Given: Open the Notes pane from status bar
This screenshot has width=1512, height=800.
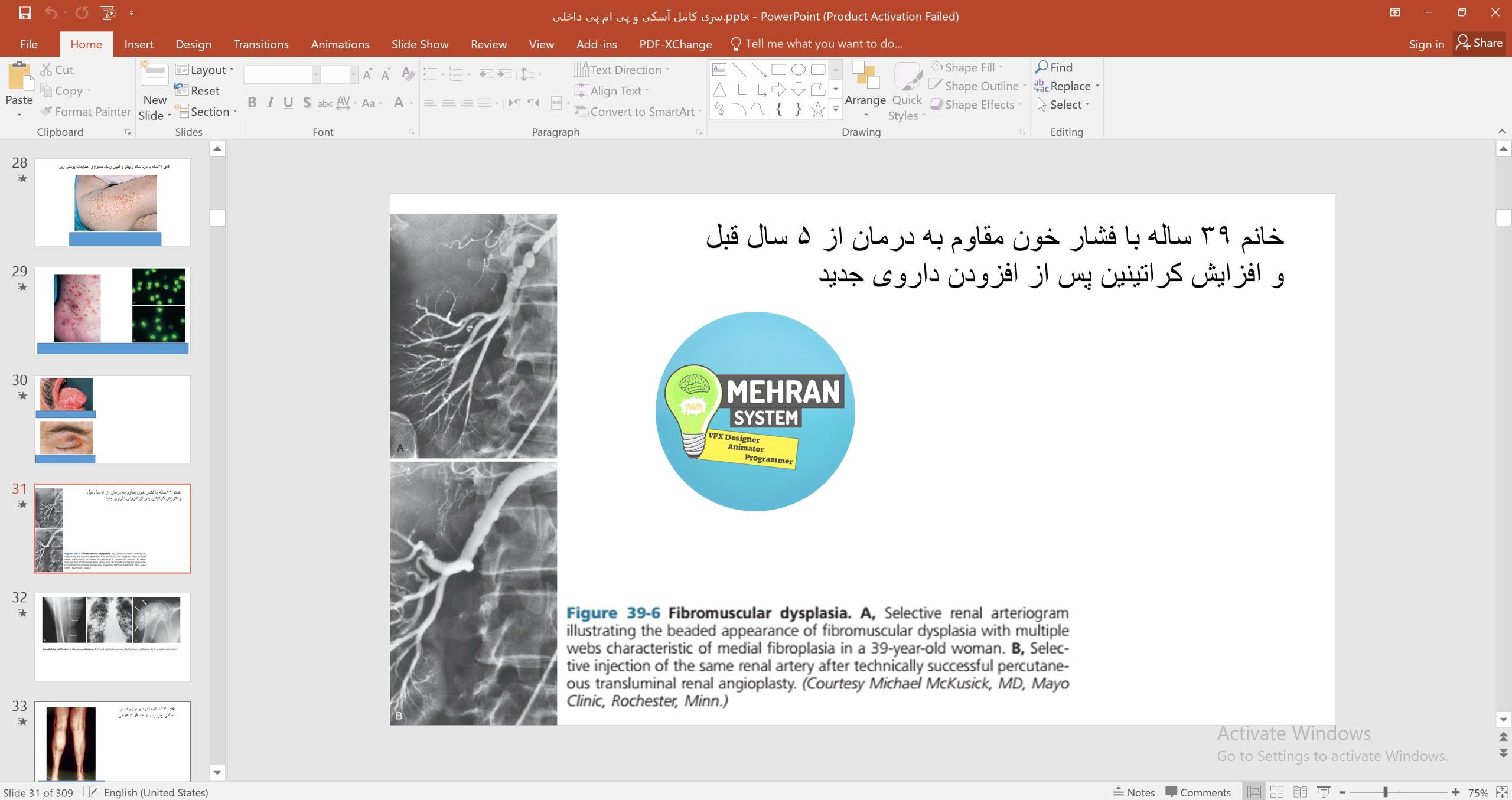Looking at the screenshot, I should tap(1134, 792).
